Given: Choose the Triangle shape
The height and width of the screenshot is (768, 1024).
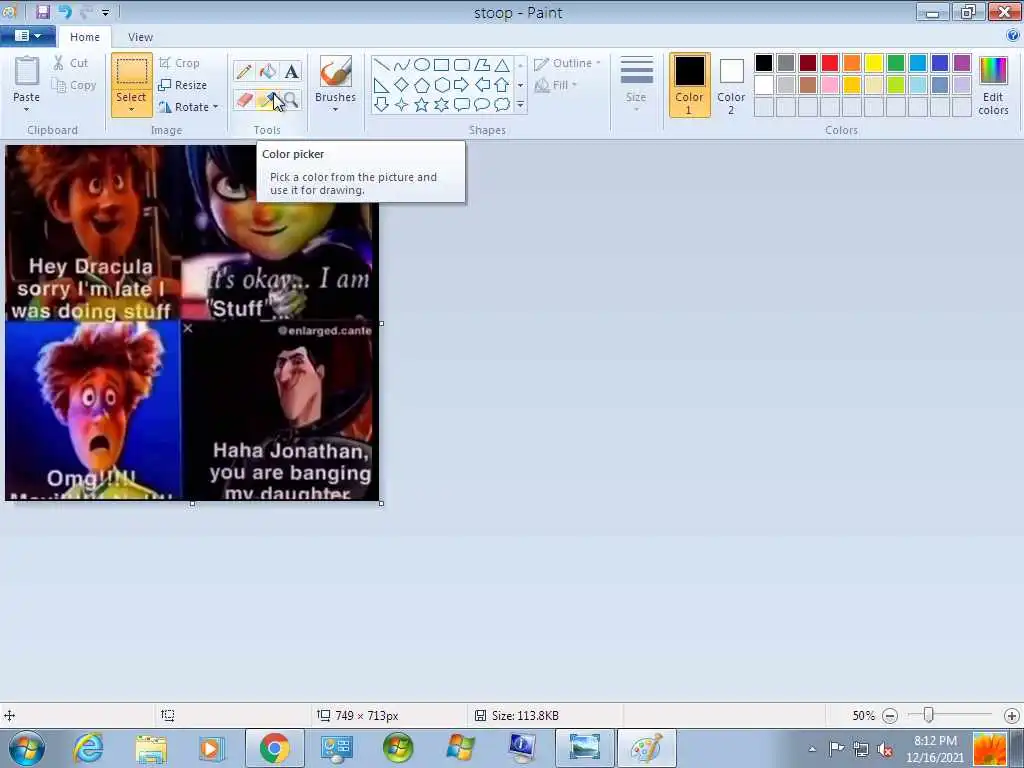Looking at the screenshot, I should [502, 65].
